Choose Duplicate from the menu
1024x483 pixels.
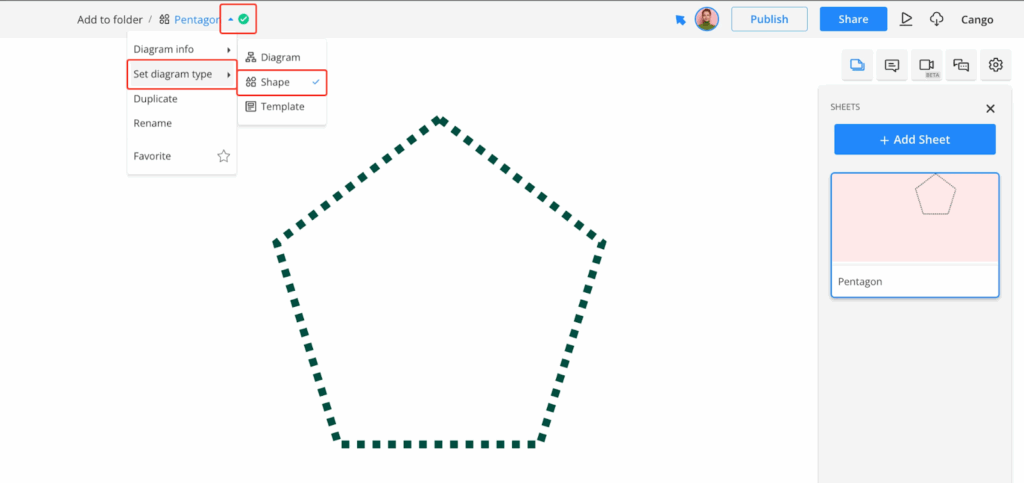point(156,99)
